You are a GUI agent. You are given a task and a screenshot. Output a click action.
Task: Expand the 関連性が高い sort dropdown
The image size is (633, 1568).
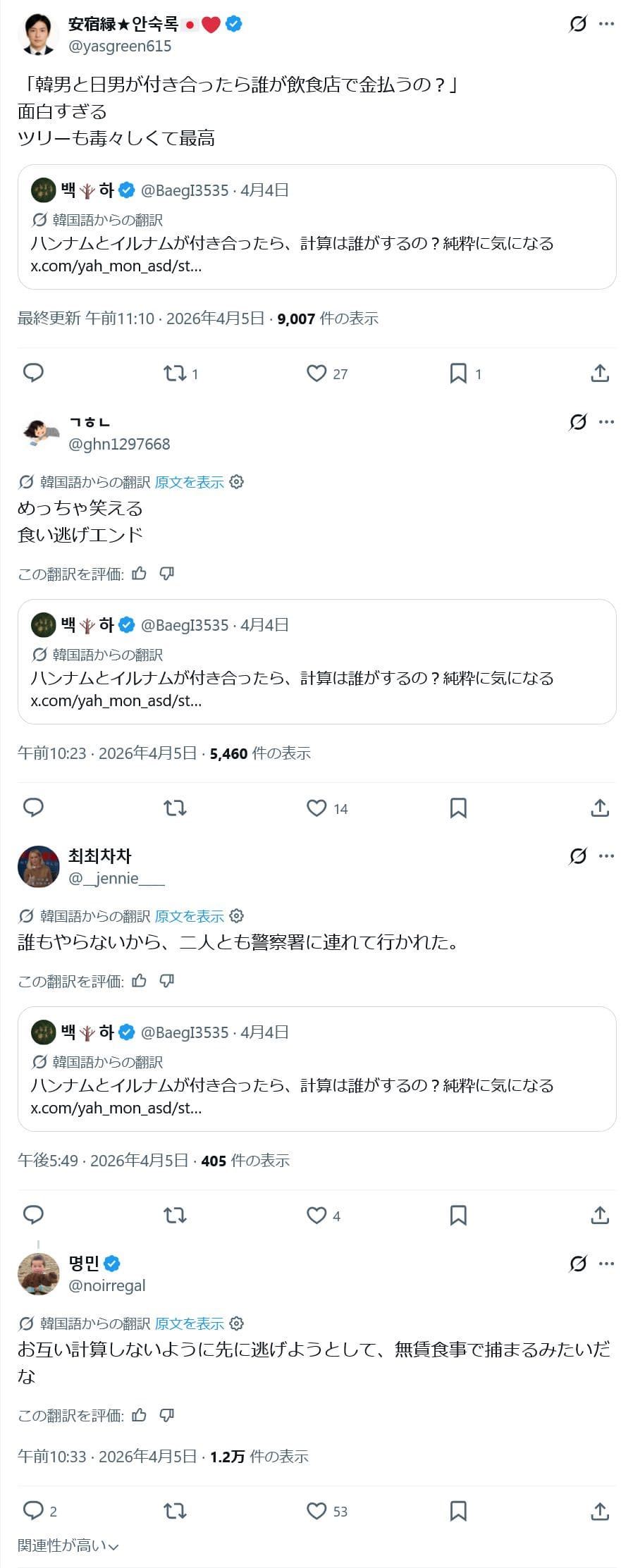[68, 1545]
